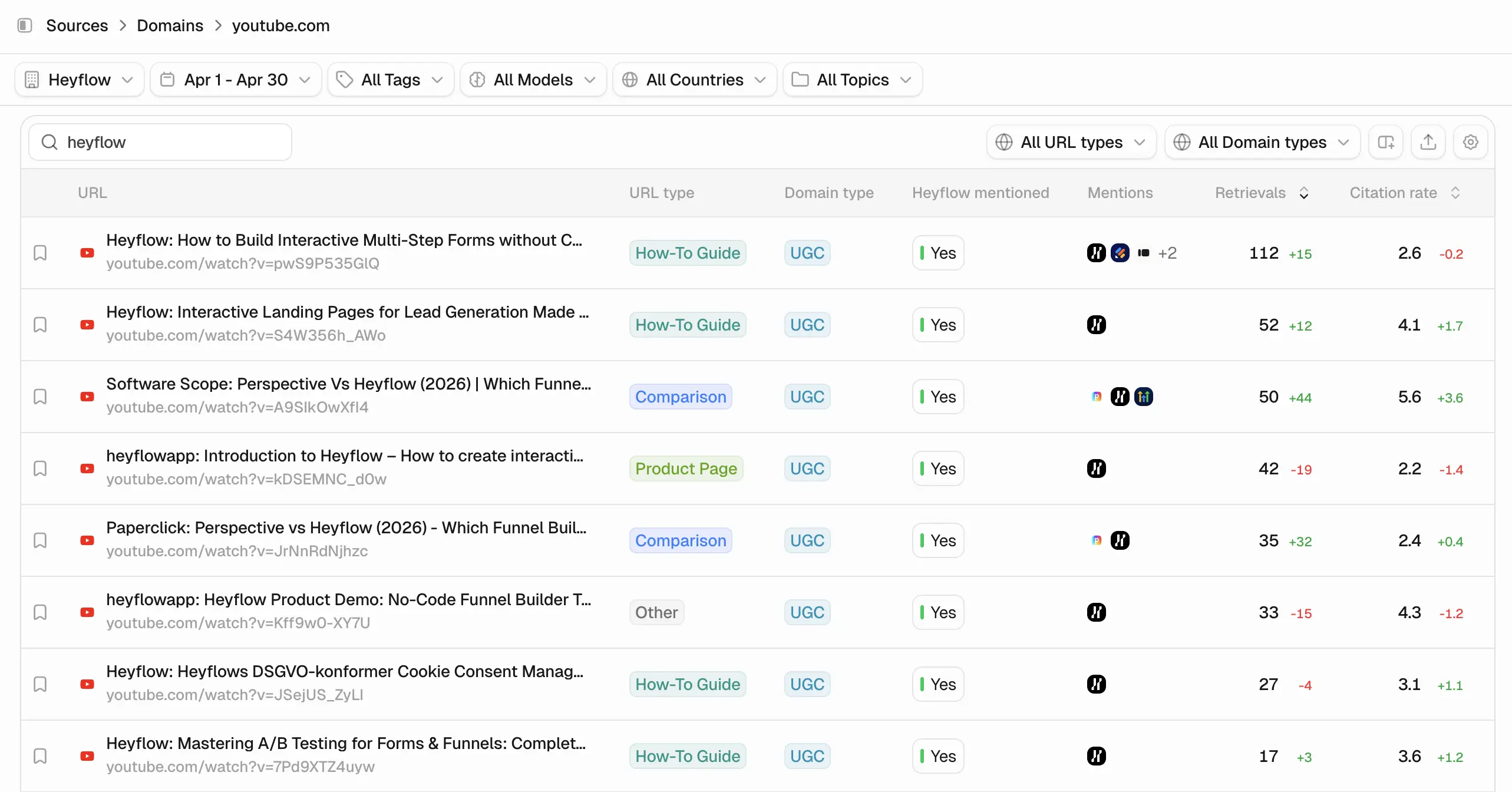Click the blue round logo in first row mentions
Viewport: 1512px width, 792px height.
point(1120,253)
